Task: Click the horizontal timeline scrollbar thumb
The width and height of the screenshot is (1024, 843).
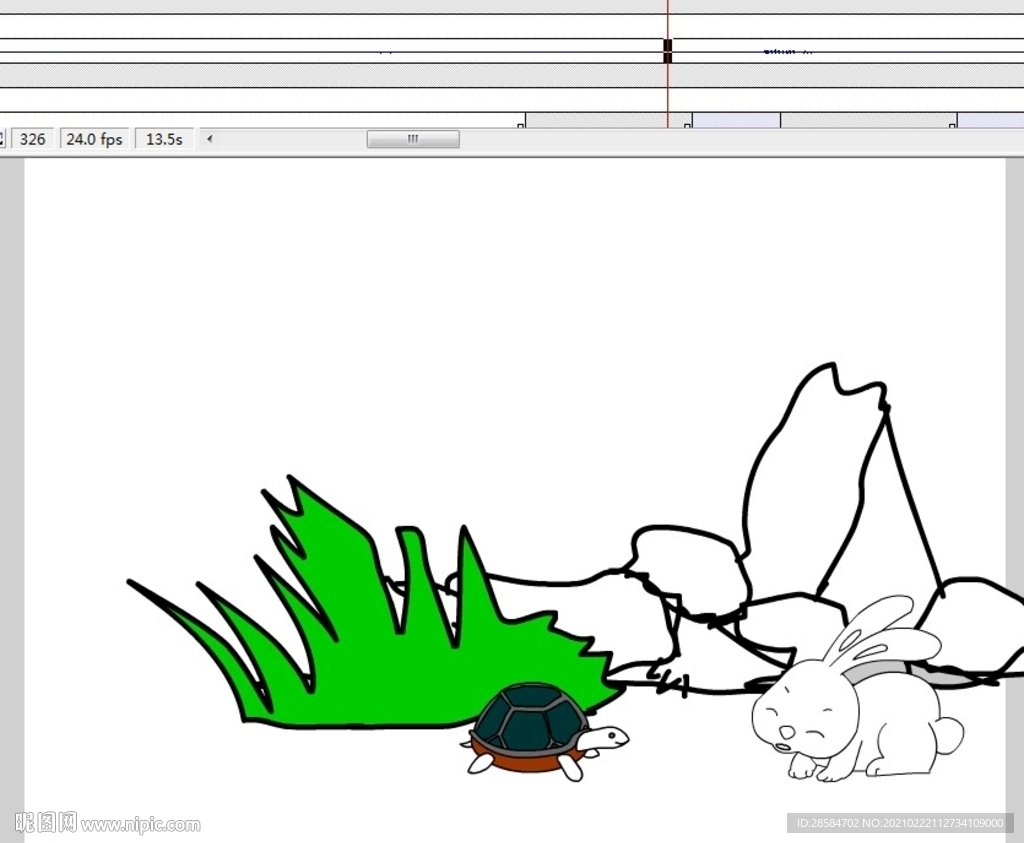Action: [x=412, y=139]
